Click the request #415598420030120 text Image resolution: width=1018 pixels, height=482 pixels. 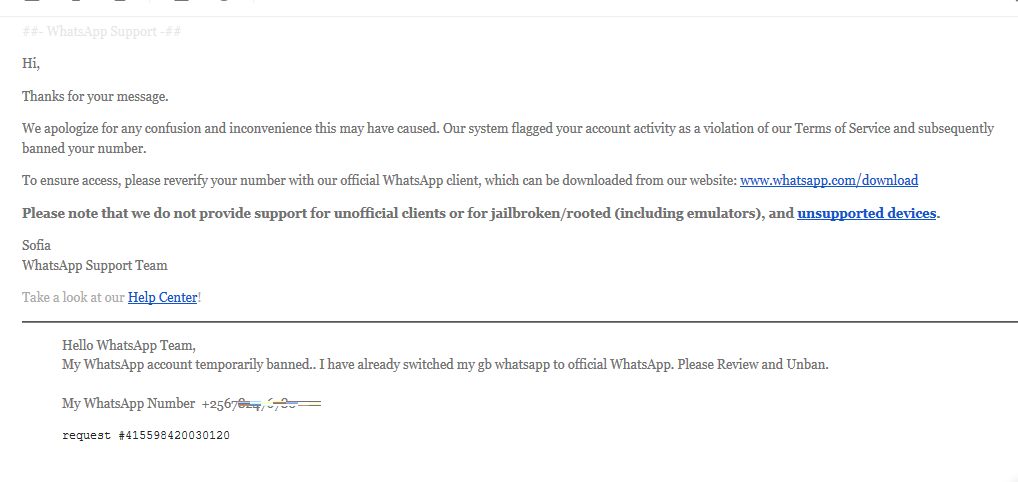(146, 435)
